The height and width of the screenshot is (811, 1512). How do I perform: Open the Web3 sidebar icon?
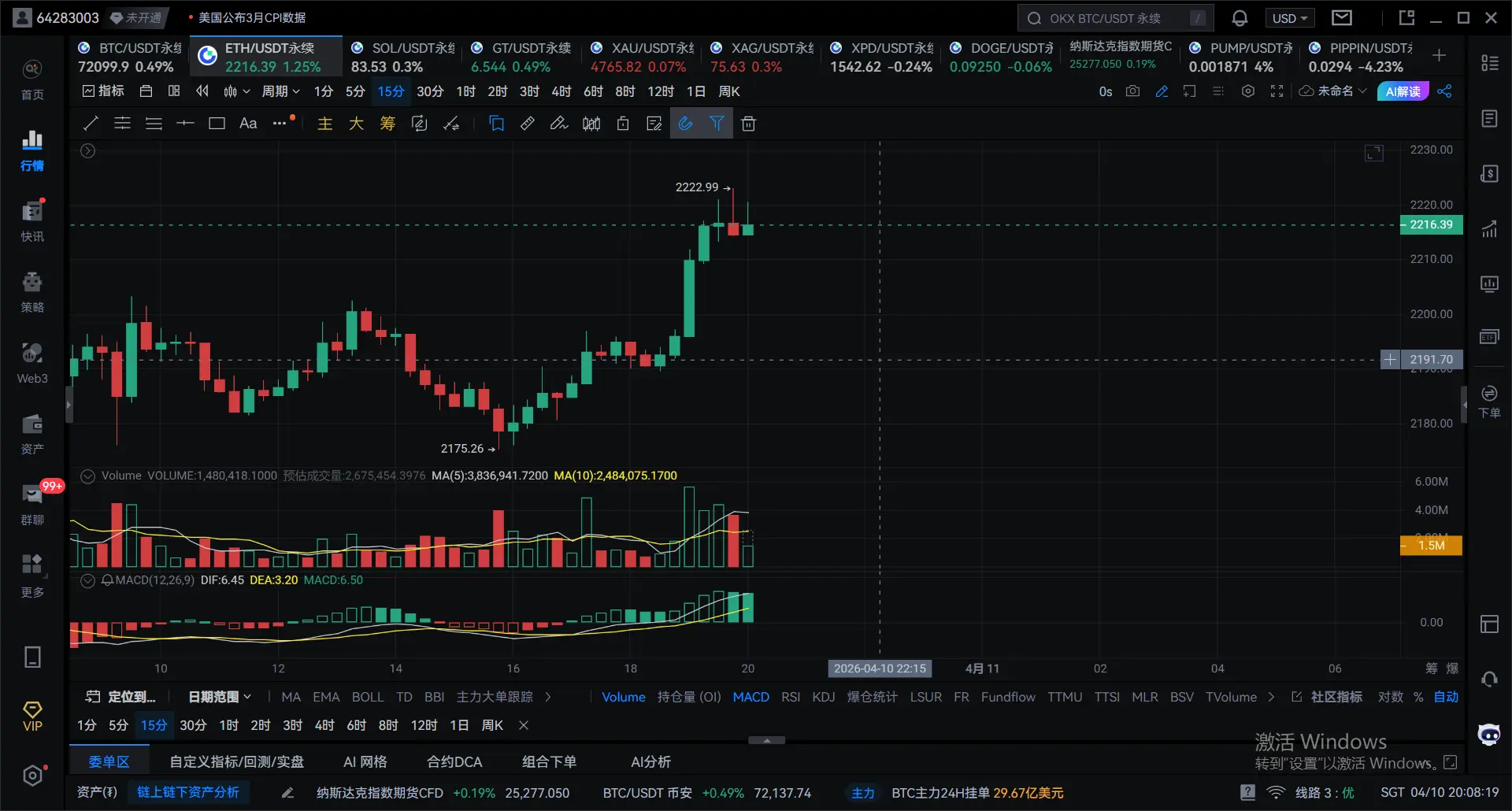(x=32, y=363)
